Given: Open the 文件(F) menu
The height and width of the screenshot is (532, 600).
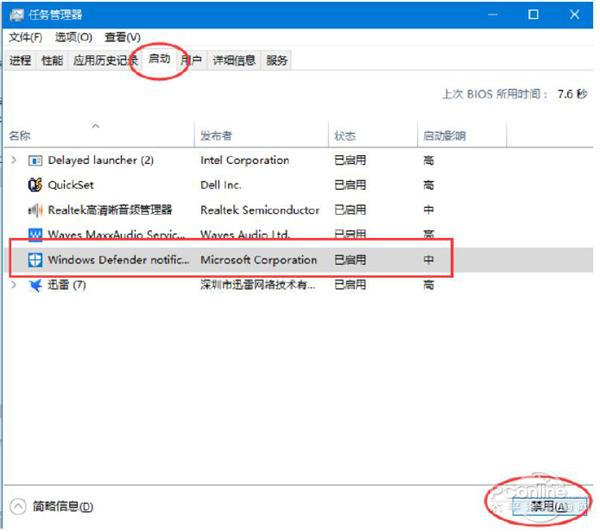Looking at the screenshot, I should click(x=26, y=37).
